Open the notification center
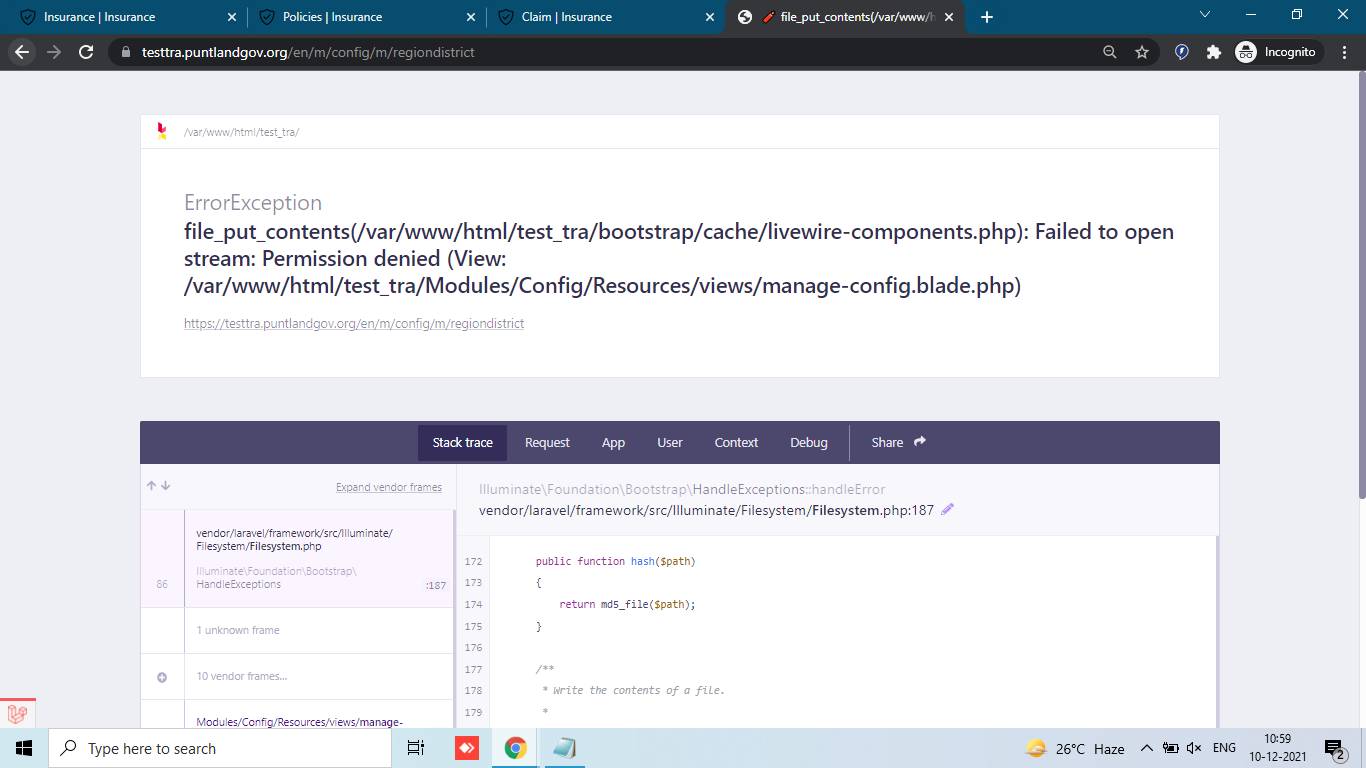The width and height of the screenshot is (1366, 768). (1334, 748)
